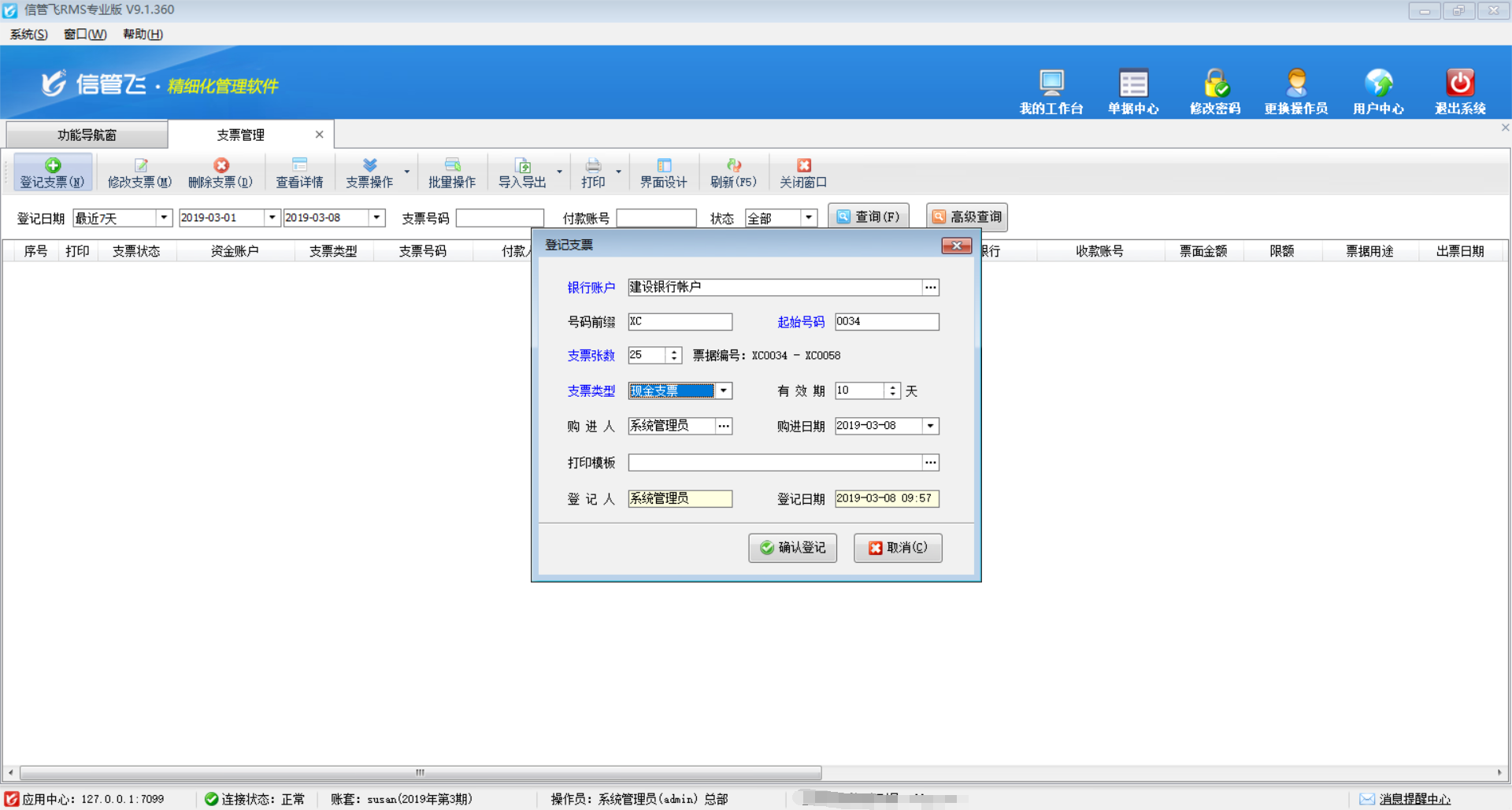Image resolution: width=1512 pixels, height=810 pixels.
Task: Switch to the 功能导航窗 tab
Action: (87, 134)
